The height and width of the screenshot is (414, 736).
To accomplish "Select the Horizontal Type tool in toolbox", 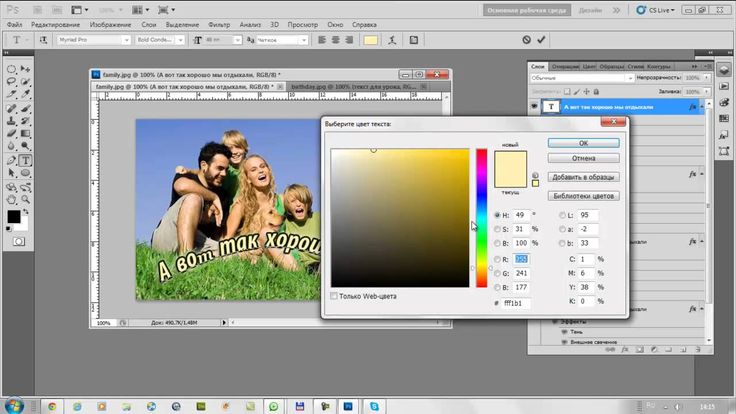I will (25, 160).
